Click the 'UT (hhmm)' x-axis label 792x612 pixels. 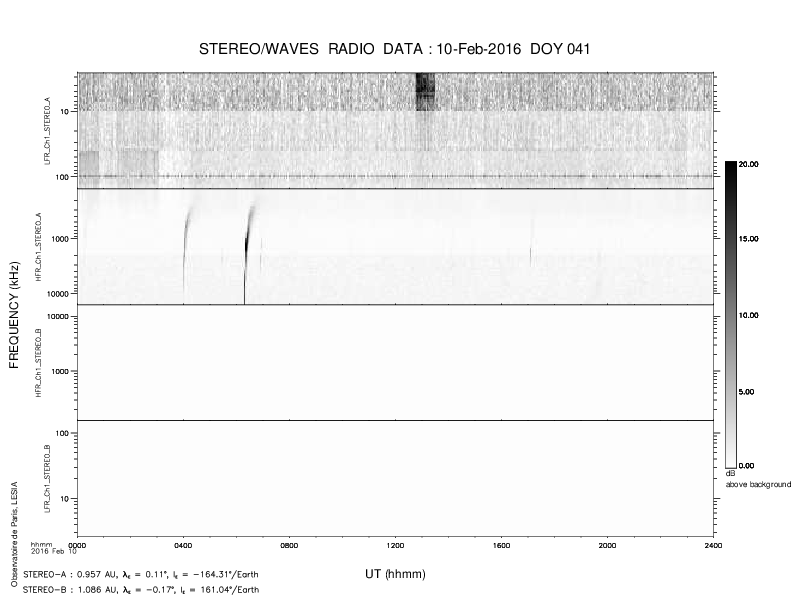tap(395, 574)
